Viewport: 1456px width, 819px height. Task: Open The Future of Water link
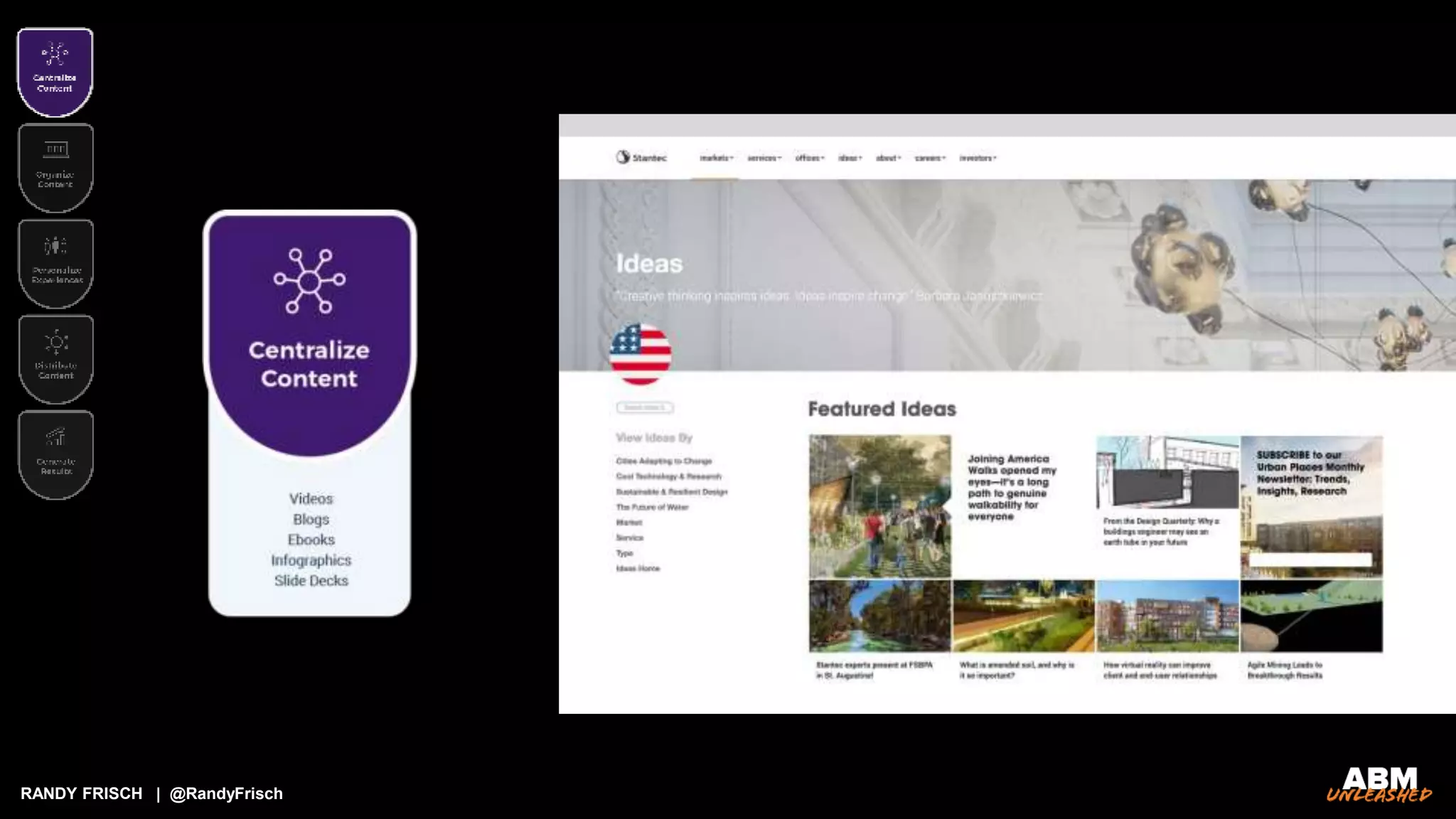click(652, 507)
